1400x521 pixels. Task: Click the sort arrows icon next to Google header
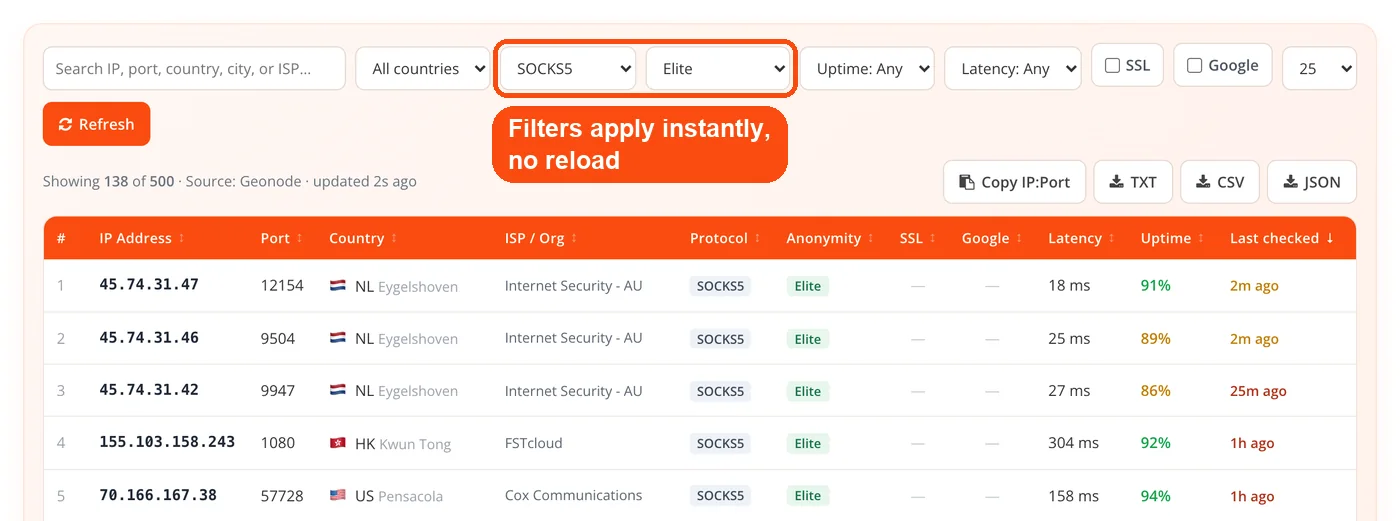(x=1019, y=239)
